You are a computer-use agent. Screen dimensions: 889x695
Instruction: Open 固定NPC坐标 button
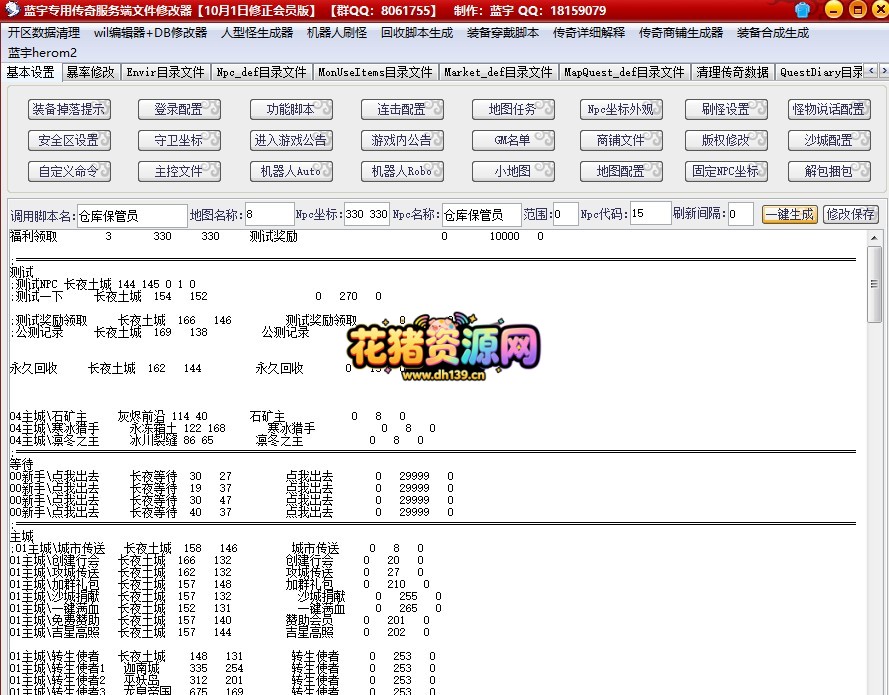tap(726, 171)
